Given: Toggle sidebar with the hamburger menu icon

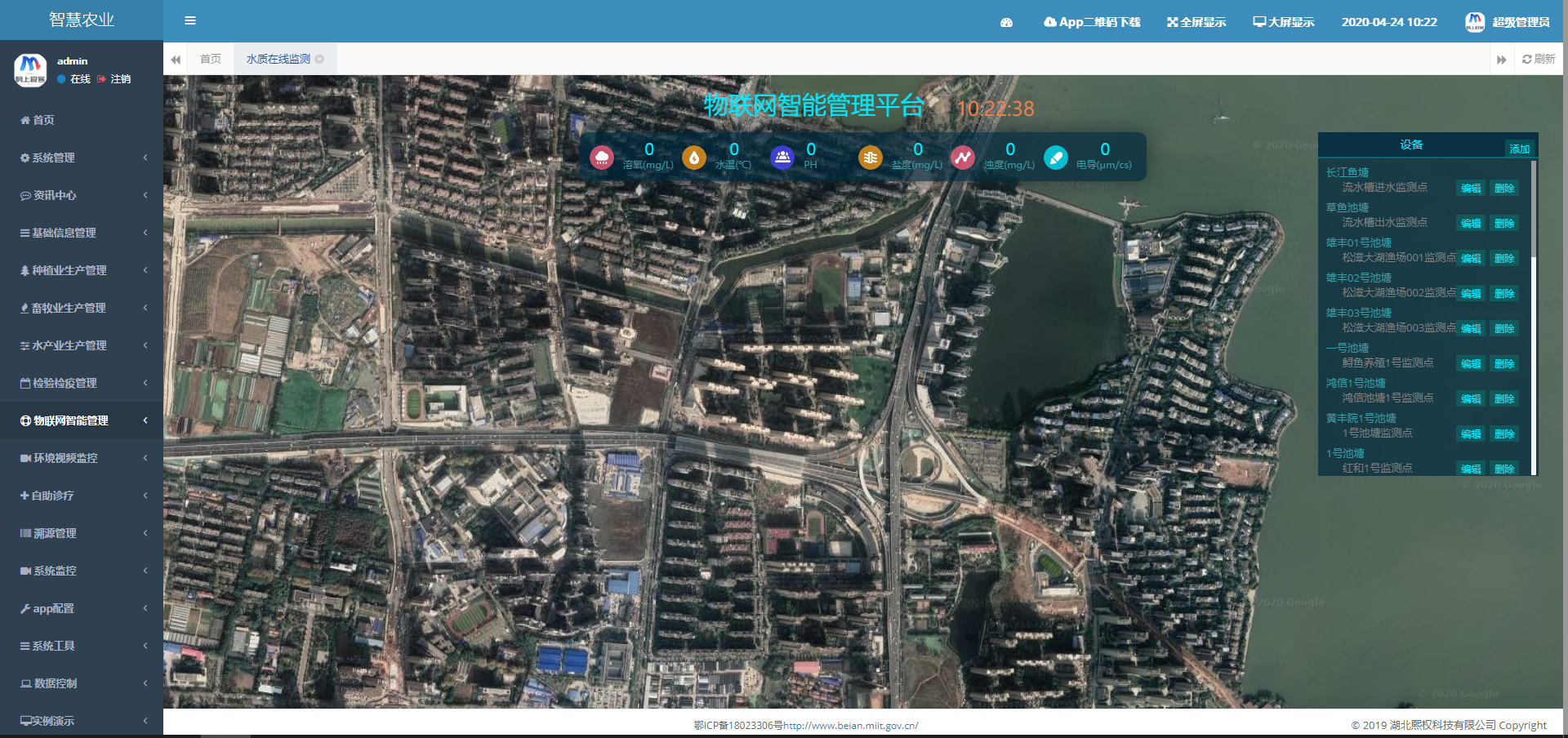Looking at the screenshot, I should (190, 20).
